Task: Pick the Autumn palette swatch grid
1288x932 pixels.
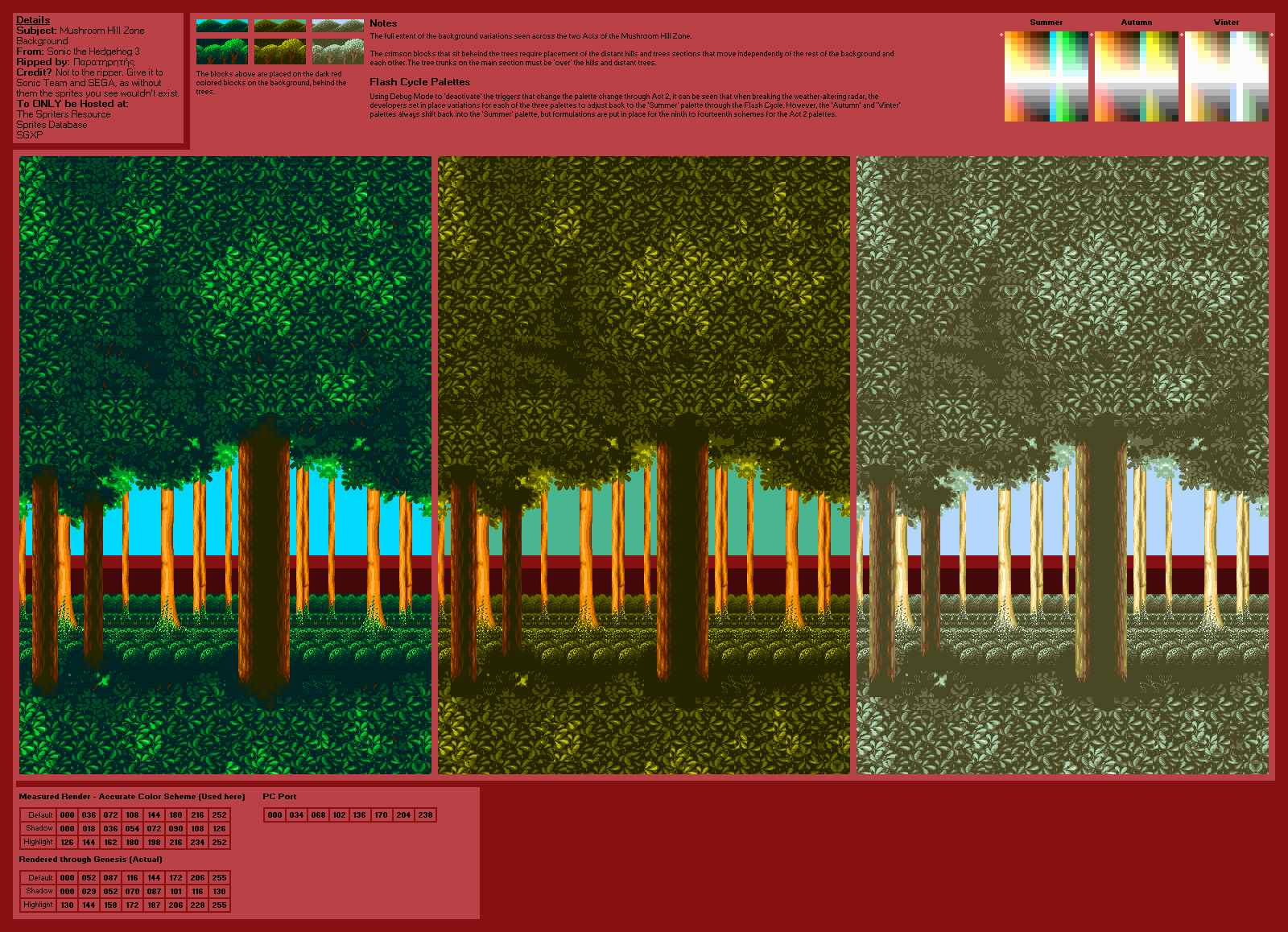Action: (x=1137, y=76)
